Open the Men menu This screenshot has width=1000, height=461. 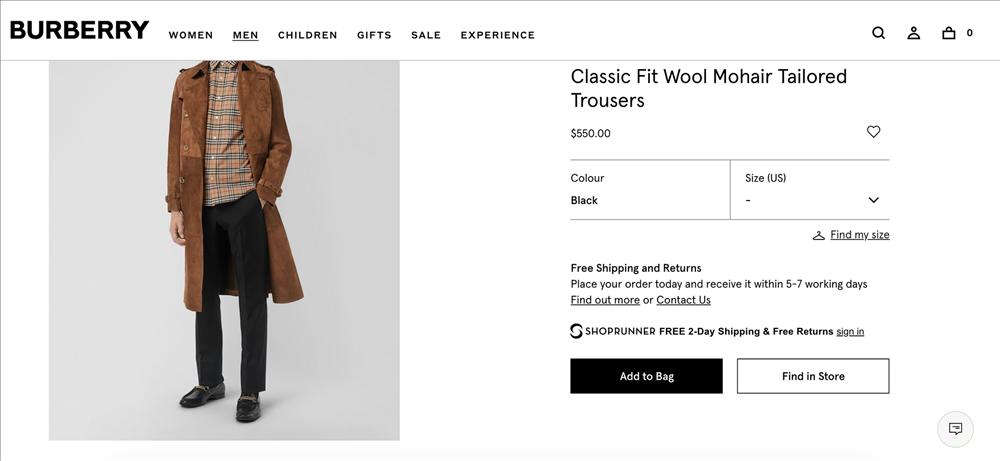(245, 35)
